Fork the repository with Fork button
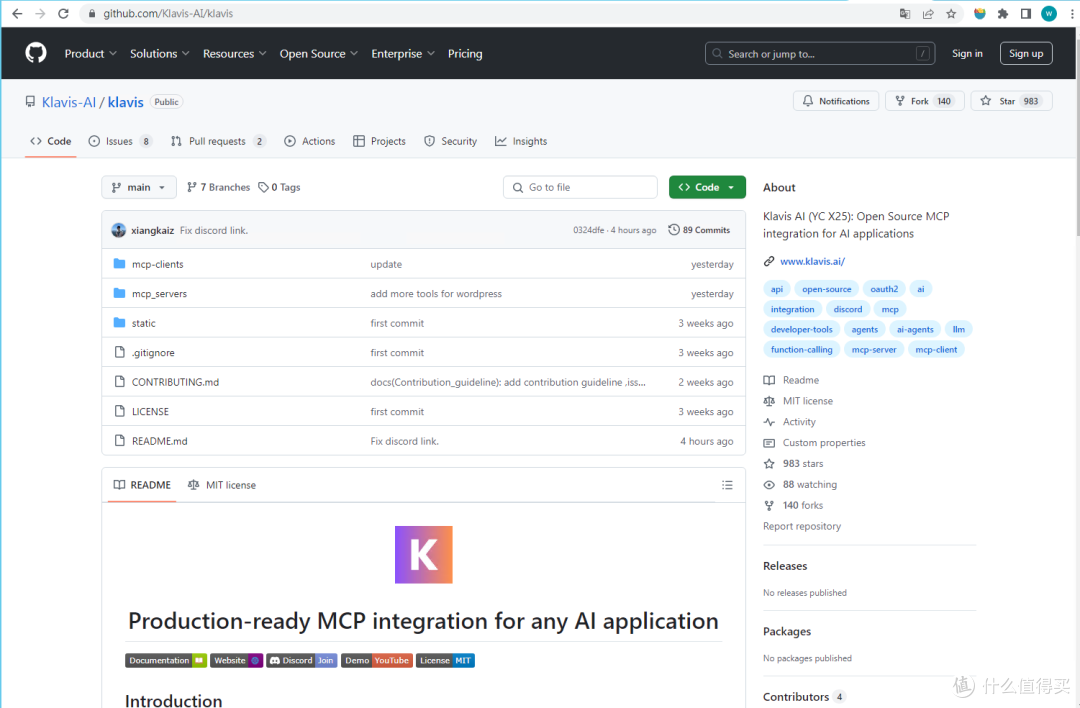Image resolution: width=1080 pixels, height=708 pixels. coord(924,101)
